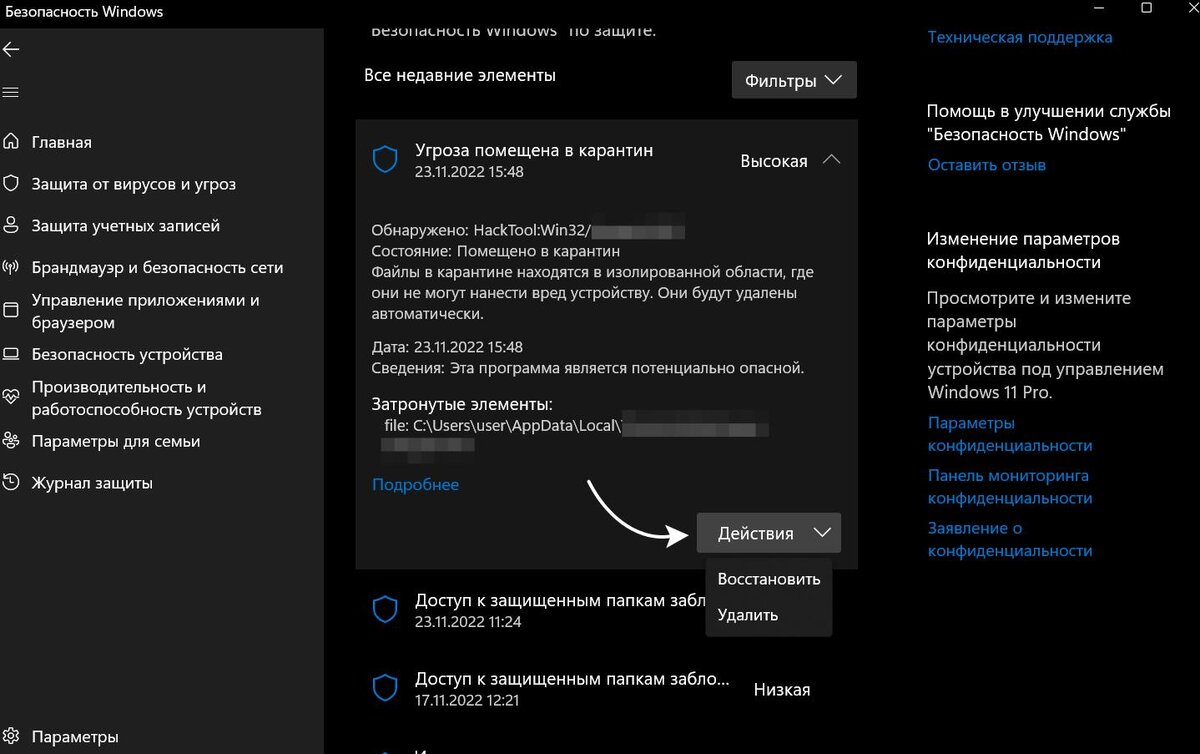Click the wireless icon for Брандмауэр

(x=10, y=268)
